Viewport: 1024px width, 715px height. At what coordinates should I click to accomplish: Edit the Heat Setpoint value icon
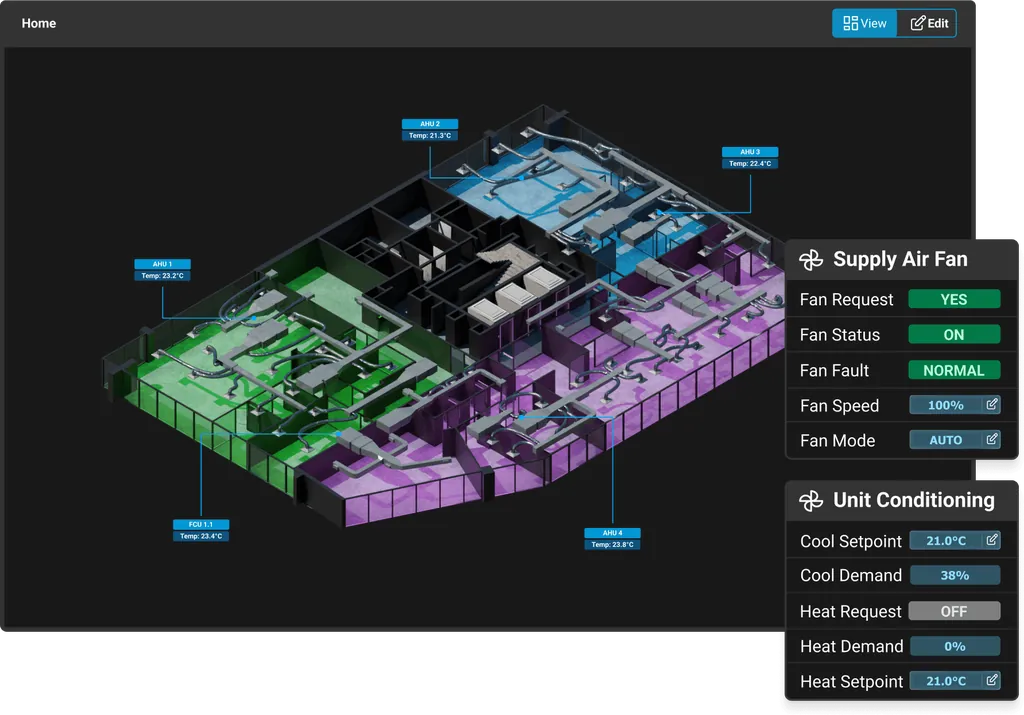pyautogui.click(x=992, y=680)
